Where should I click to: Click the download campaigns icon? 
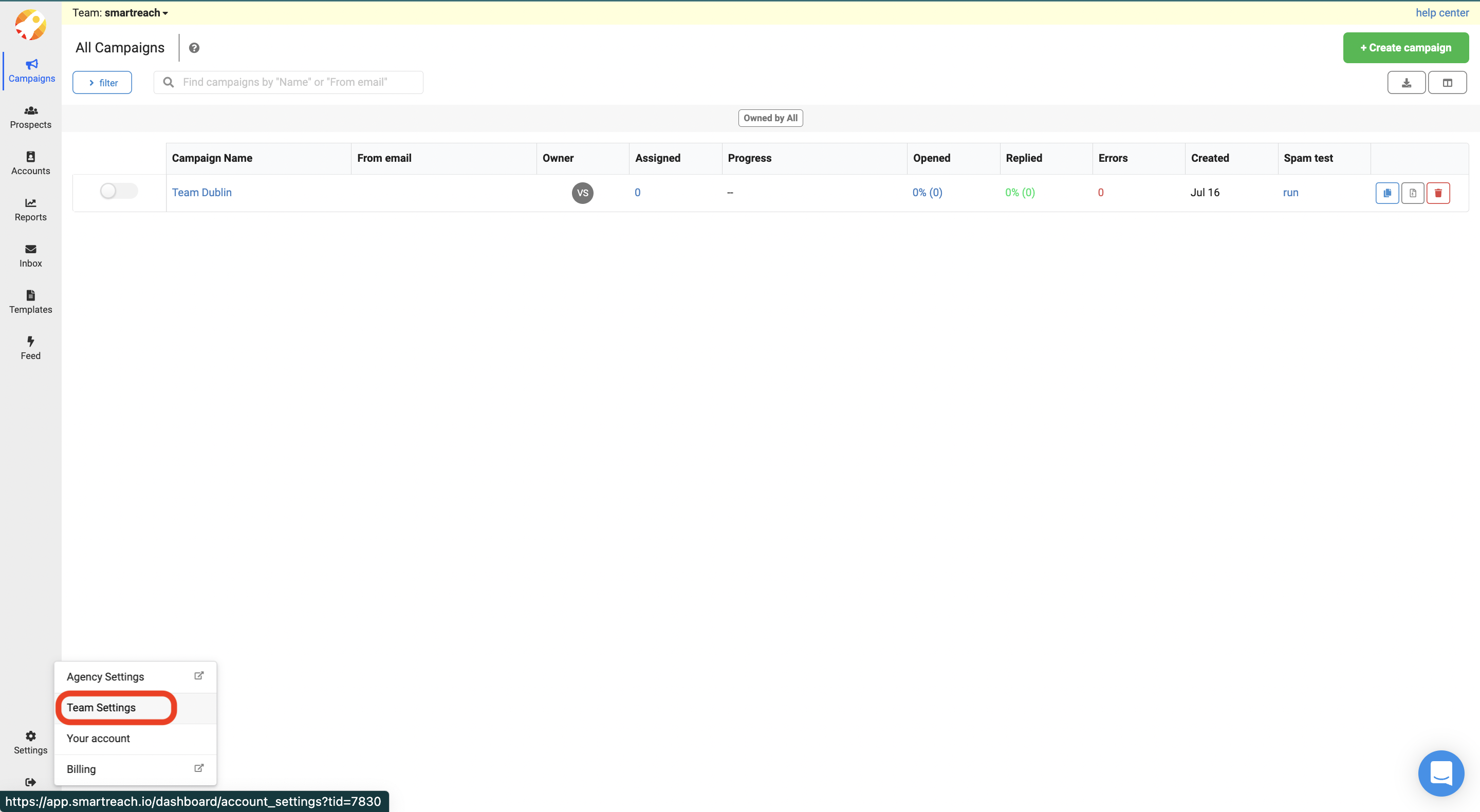point(1406,83)
